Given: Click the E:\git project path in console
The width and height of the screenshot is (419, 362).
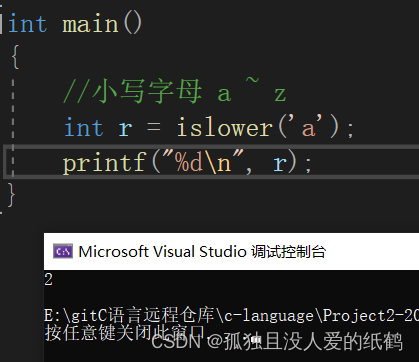Looking at the screenshot, I should tap(231, 315).
